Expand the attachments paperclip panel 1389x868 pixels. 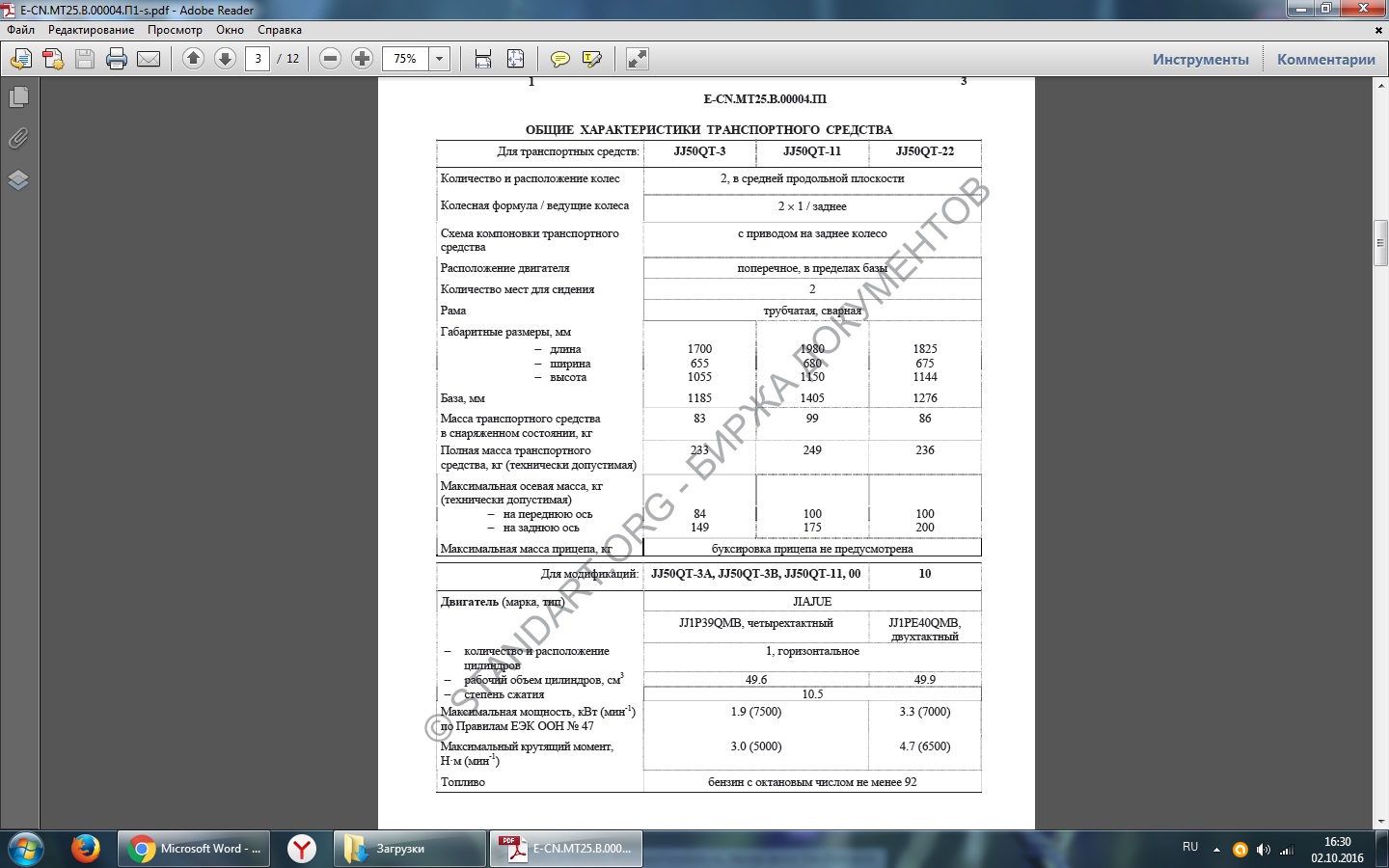click(x=18, y=139)
